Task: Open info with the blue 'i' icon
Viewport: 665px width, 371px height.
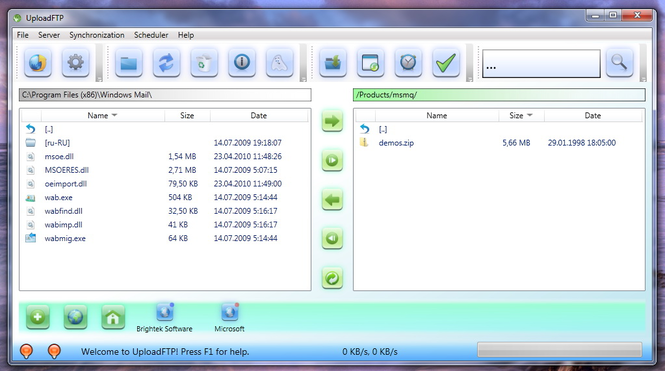Action: point(242,63)
